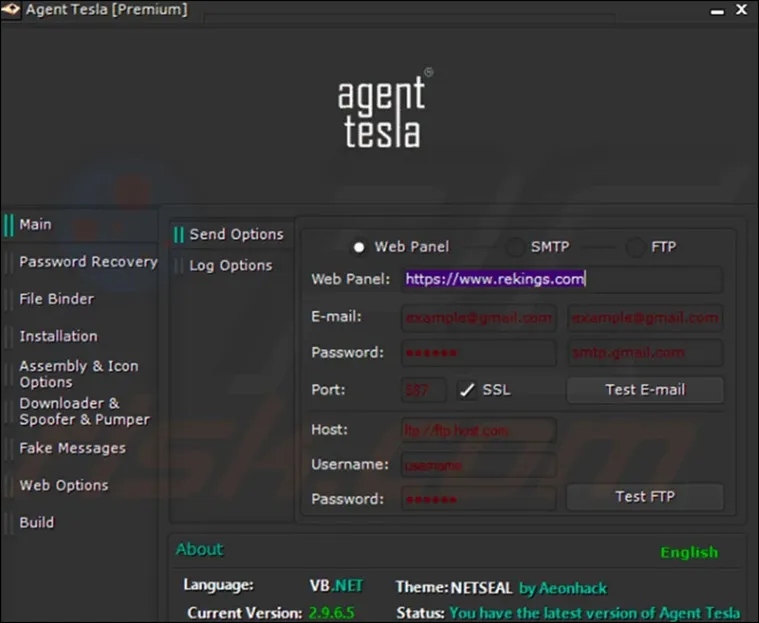
Task: Toggle the SSL checkbox
Action: tap(467, 390)
